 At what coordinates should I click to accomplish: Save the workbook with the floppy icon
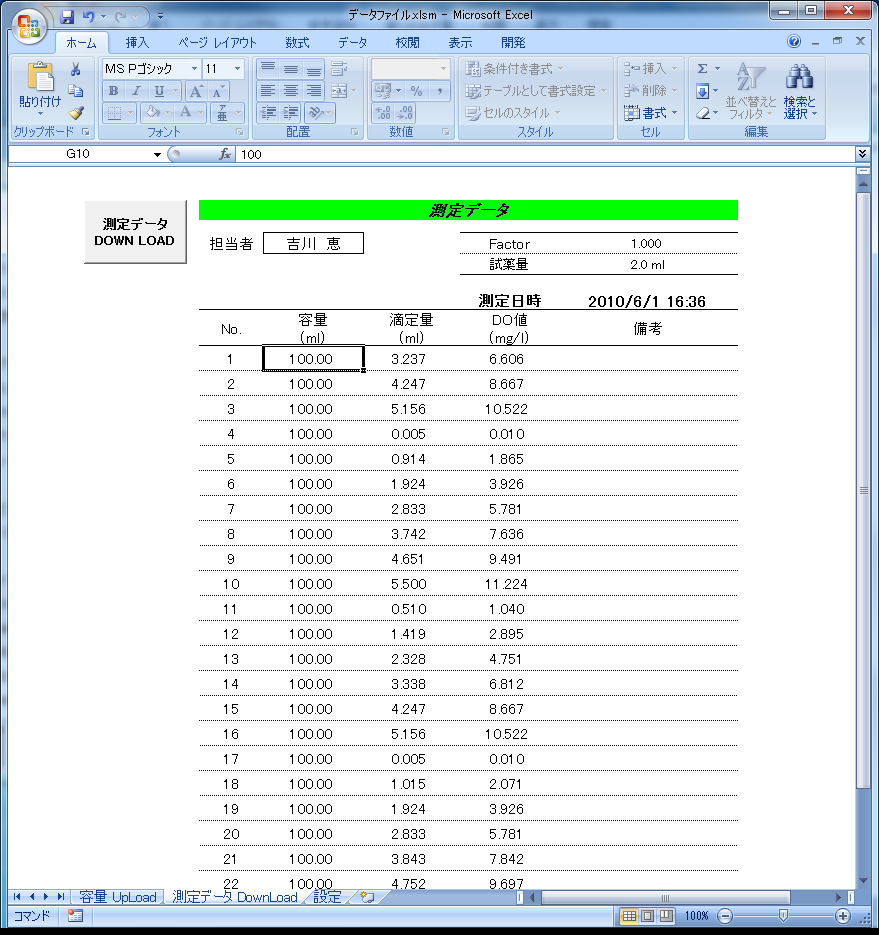pos(67,16)
